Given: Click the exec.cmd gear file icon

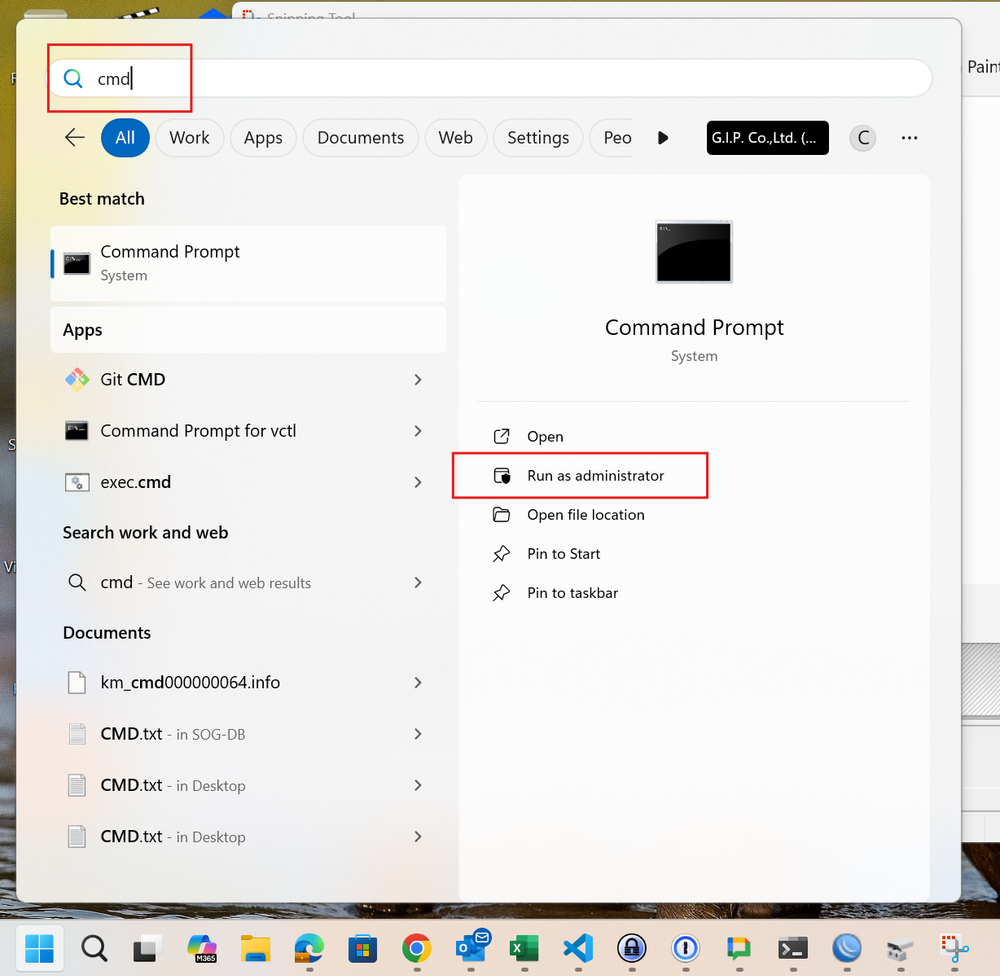Looking at the screenshot, I should pyautogui.click(x=77, y=482).
